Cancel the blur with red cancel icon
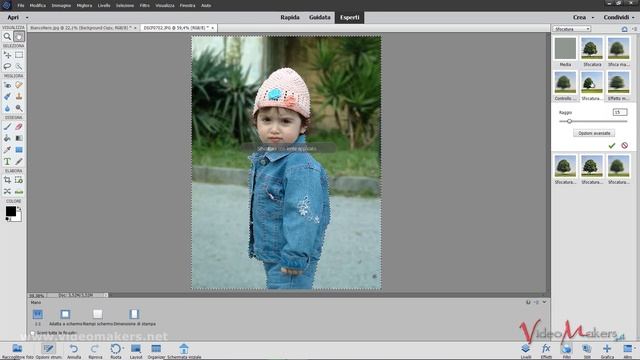The image size is (640, 360). (624, 145)
